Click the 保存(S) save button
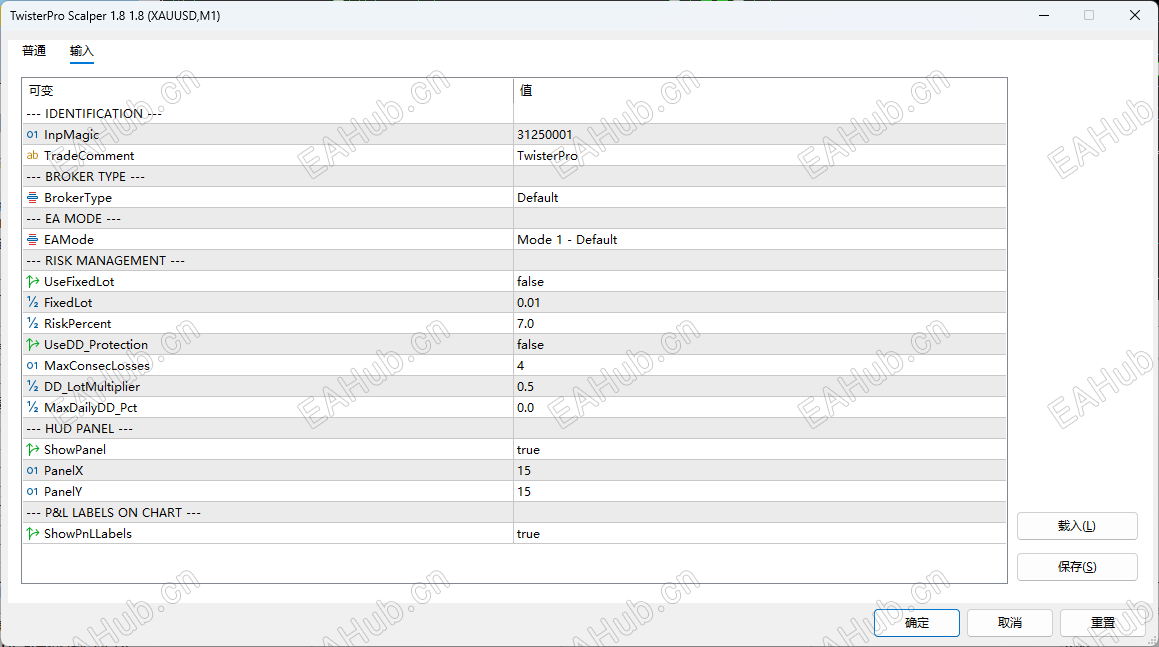 coord(1077,566)
